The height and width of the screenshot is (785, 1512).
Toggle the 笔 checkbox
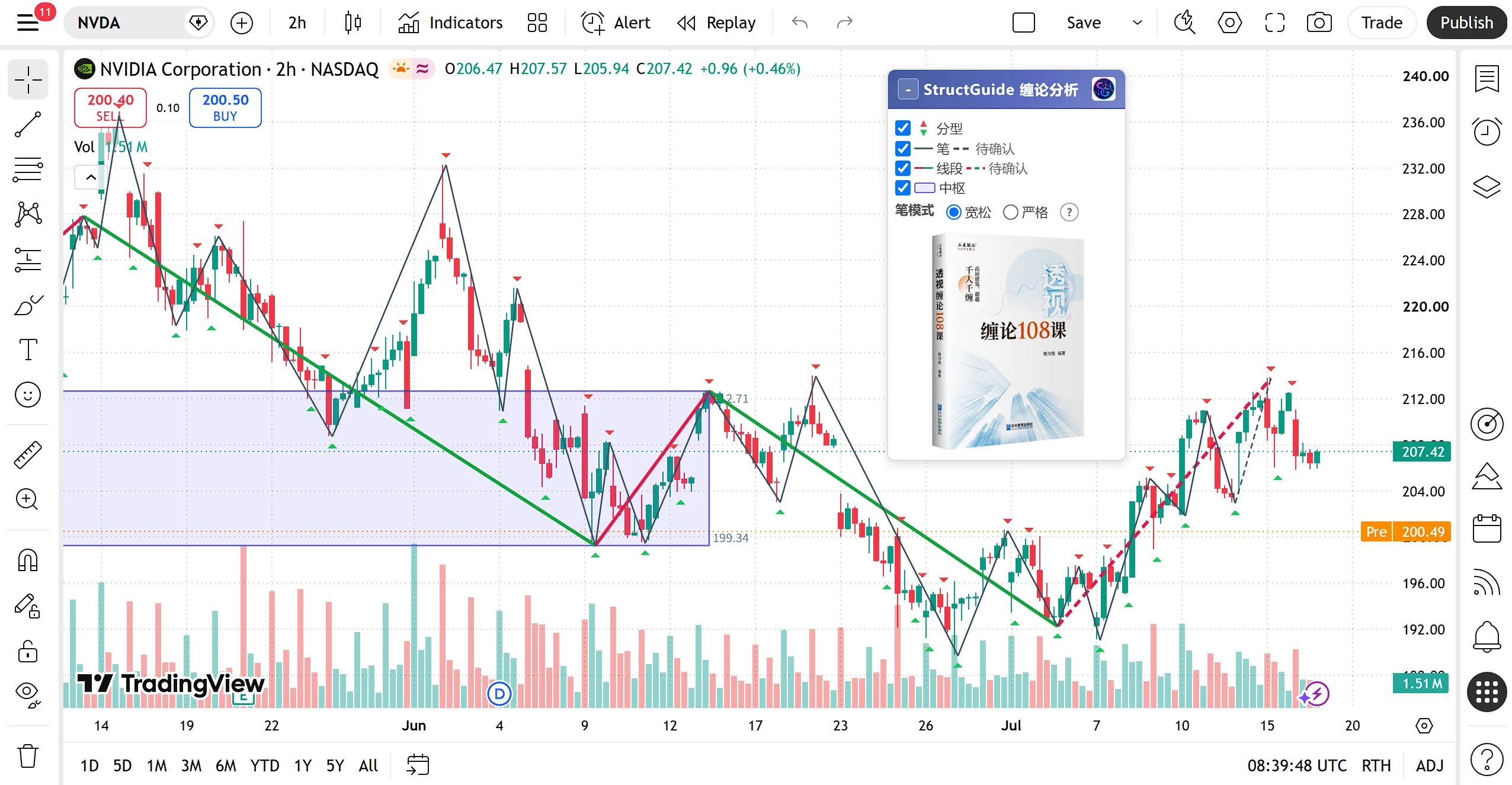pyautogui.click(x=903, y=148)
